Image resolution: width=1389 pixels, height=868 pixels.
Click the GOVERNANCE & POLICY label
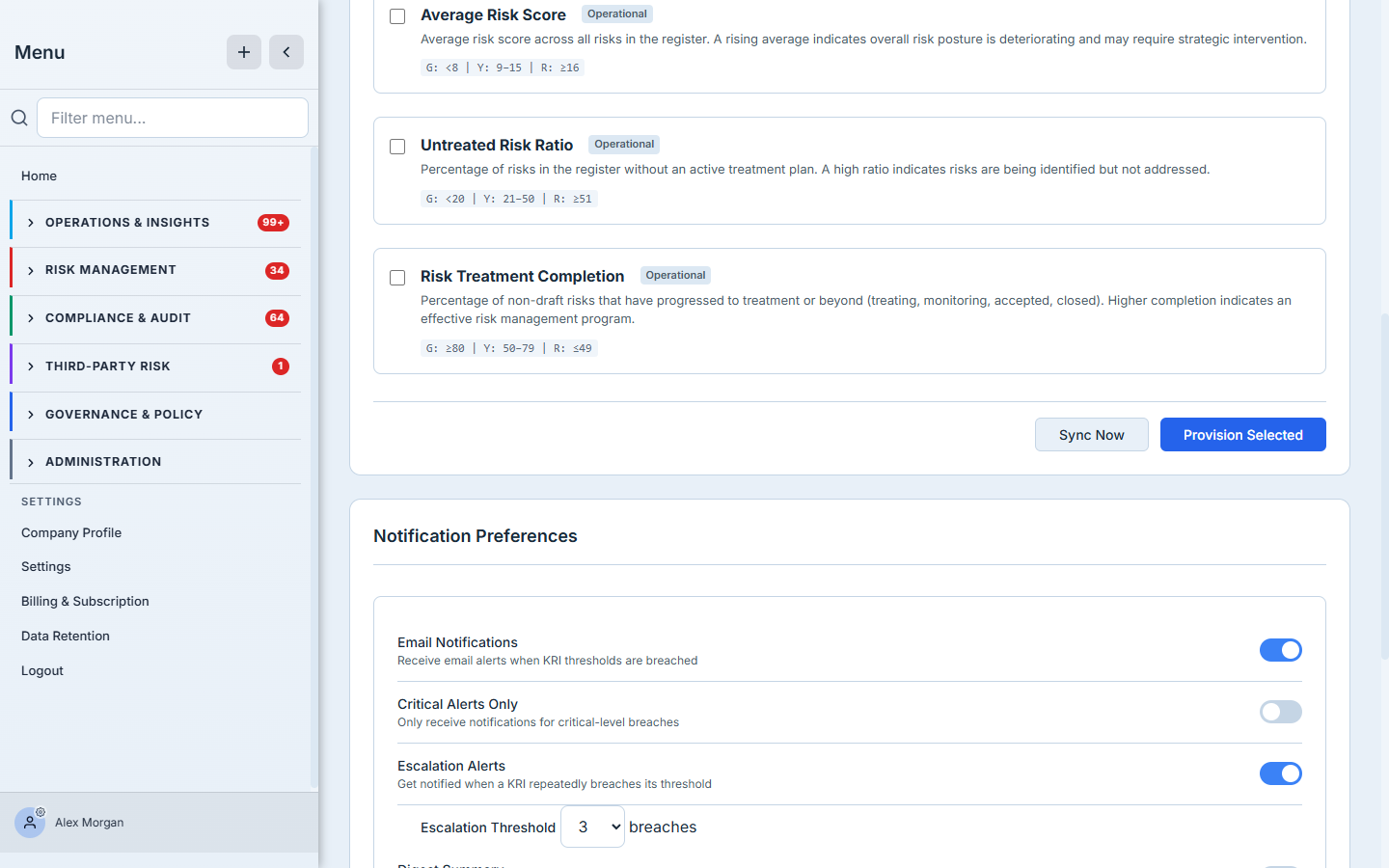tap(124, 415)
